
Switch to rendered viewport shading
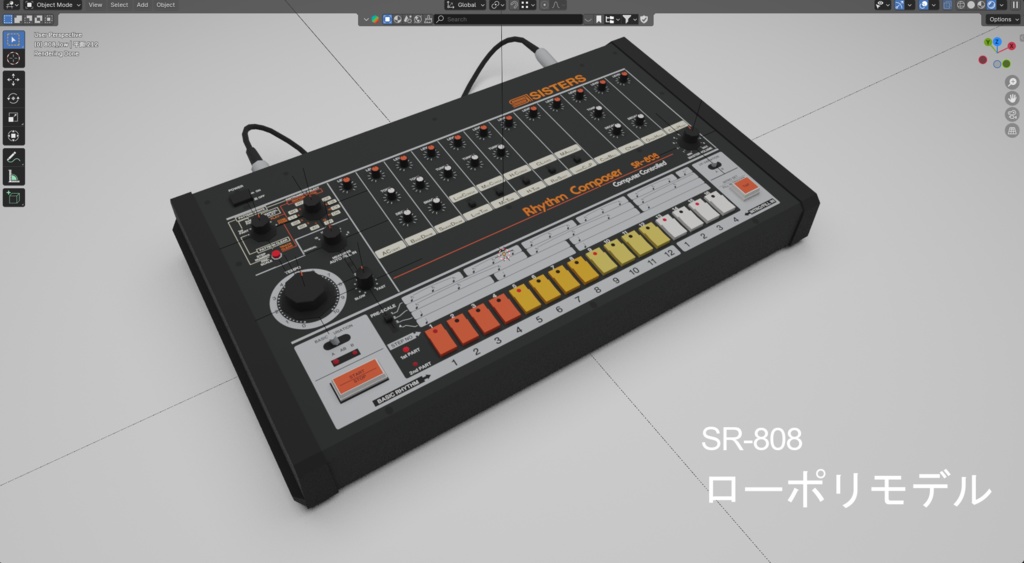[991, 5]
